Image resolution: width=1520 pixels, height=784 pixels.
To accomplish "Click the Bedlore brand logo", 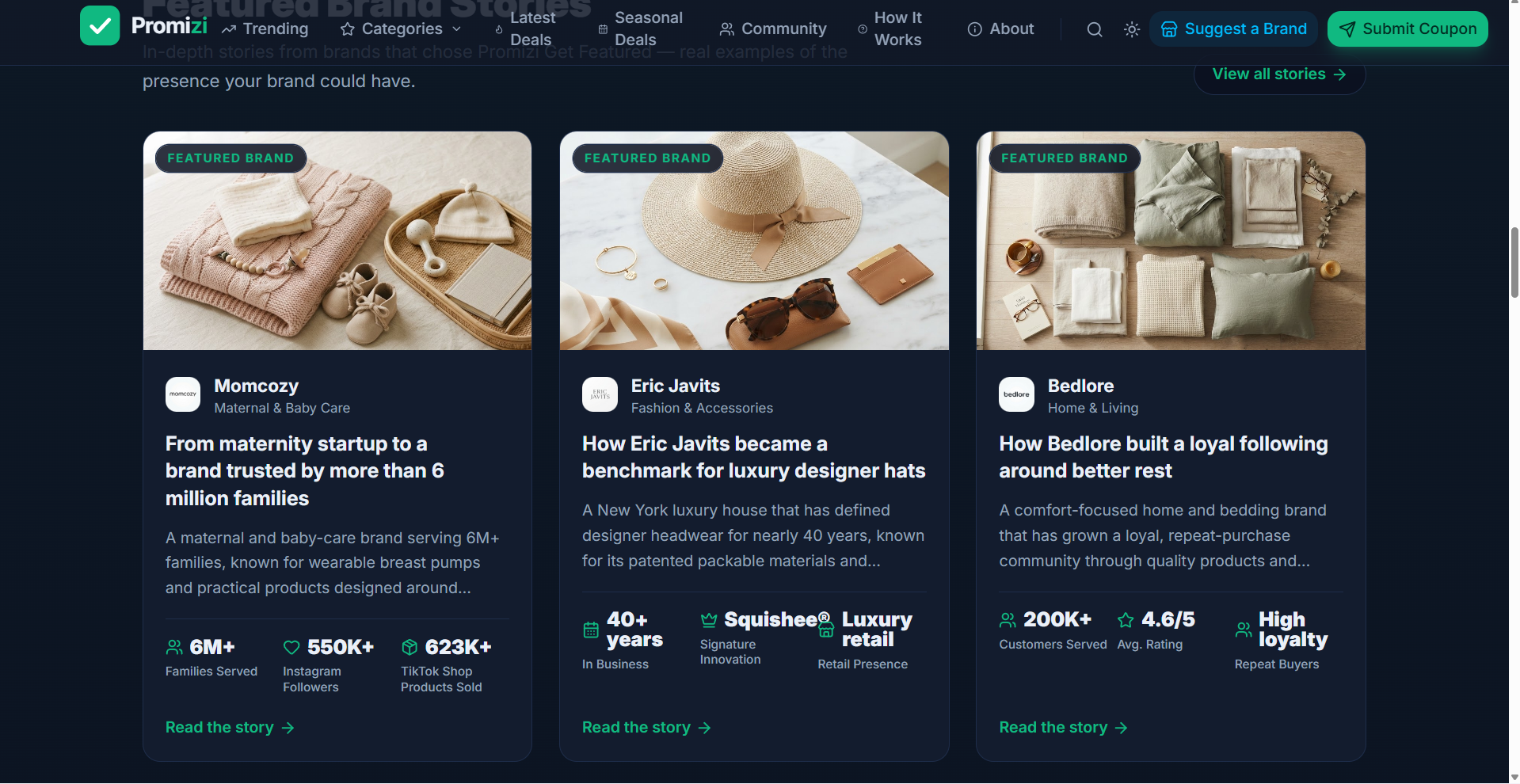I will [1016, 394].
